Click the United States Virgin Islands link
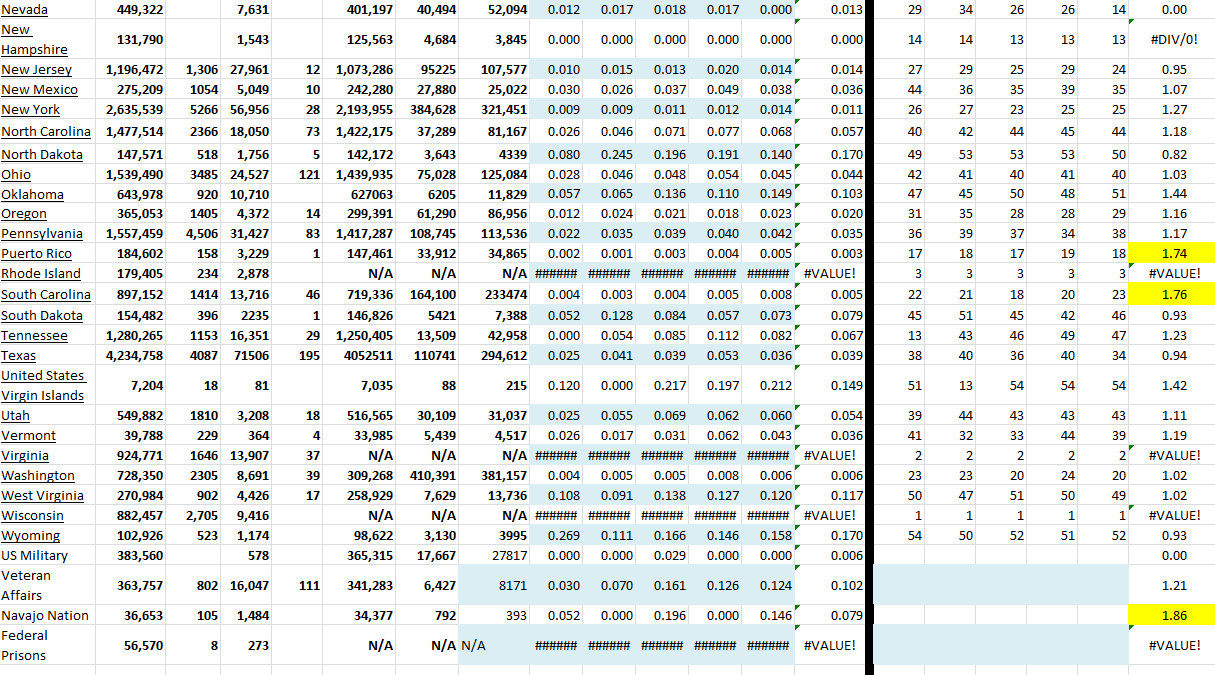 click(42, 385)
